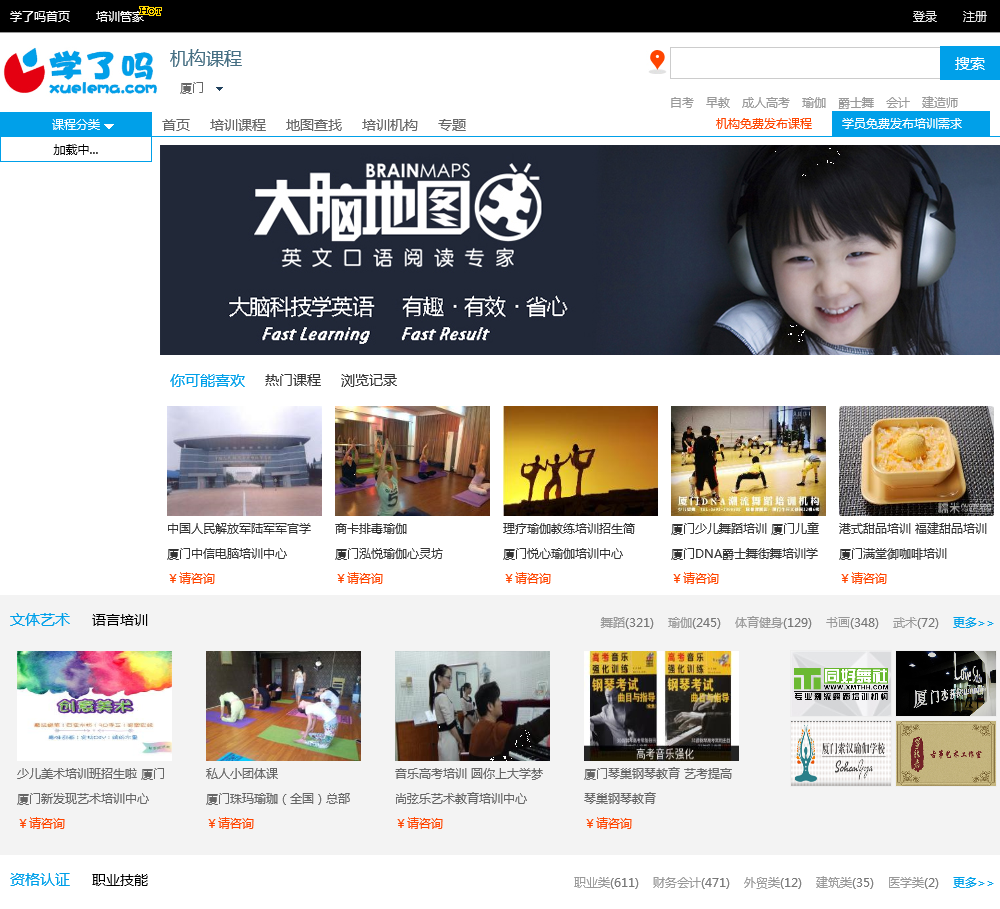This screenshot has width=1000, height=909.
Task: Click the 厦门索汉瑜伽学校 logo
Action: [841, 753]
